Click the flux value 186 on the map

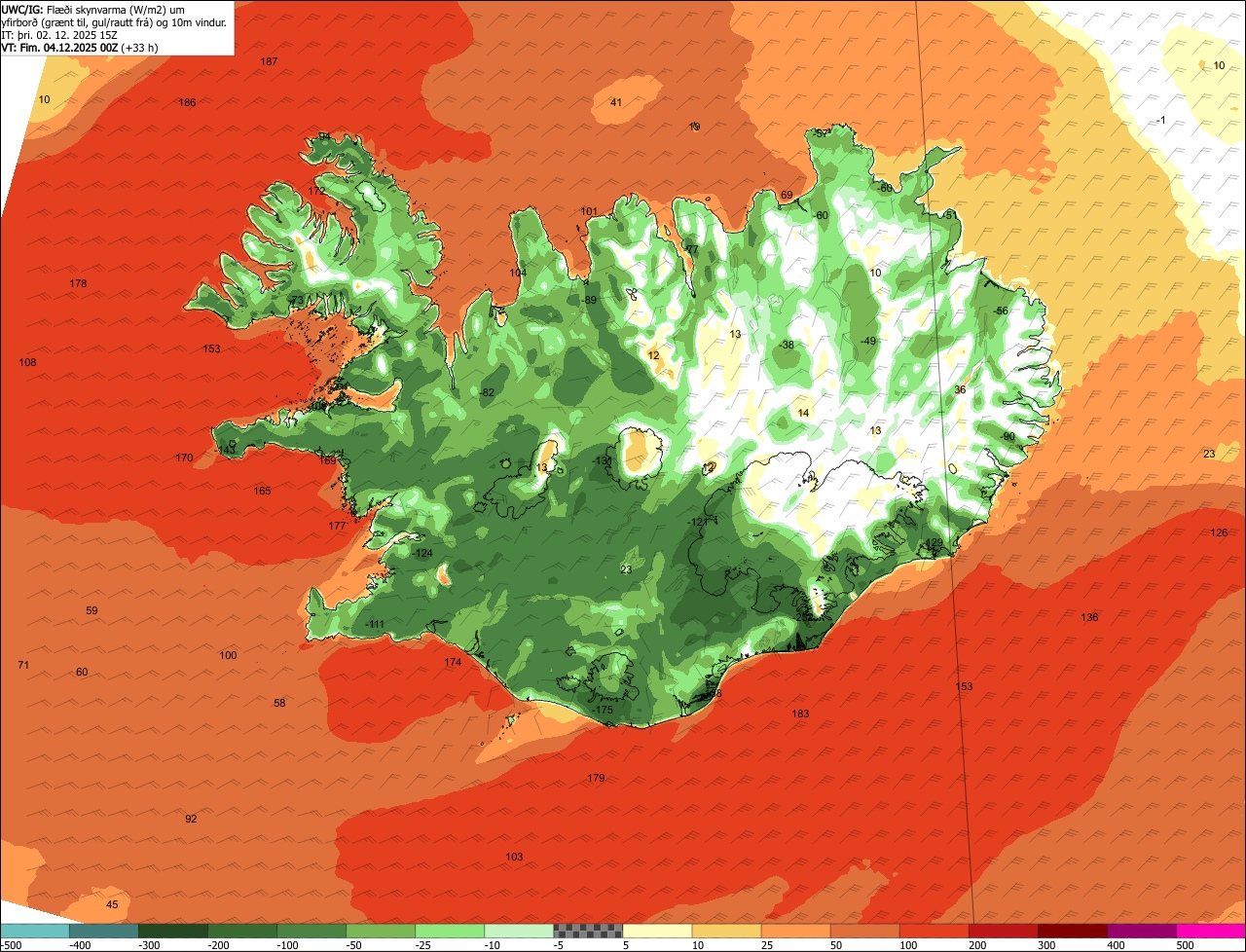pos(187,103)
